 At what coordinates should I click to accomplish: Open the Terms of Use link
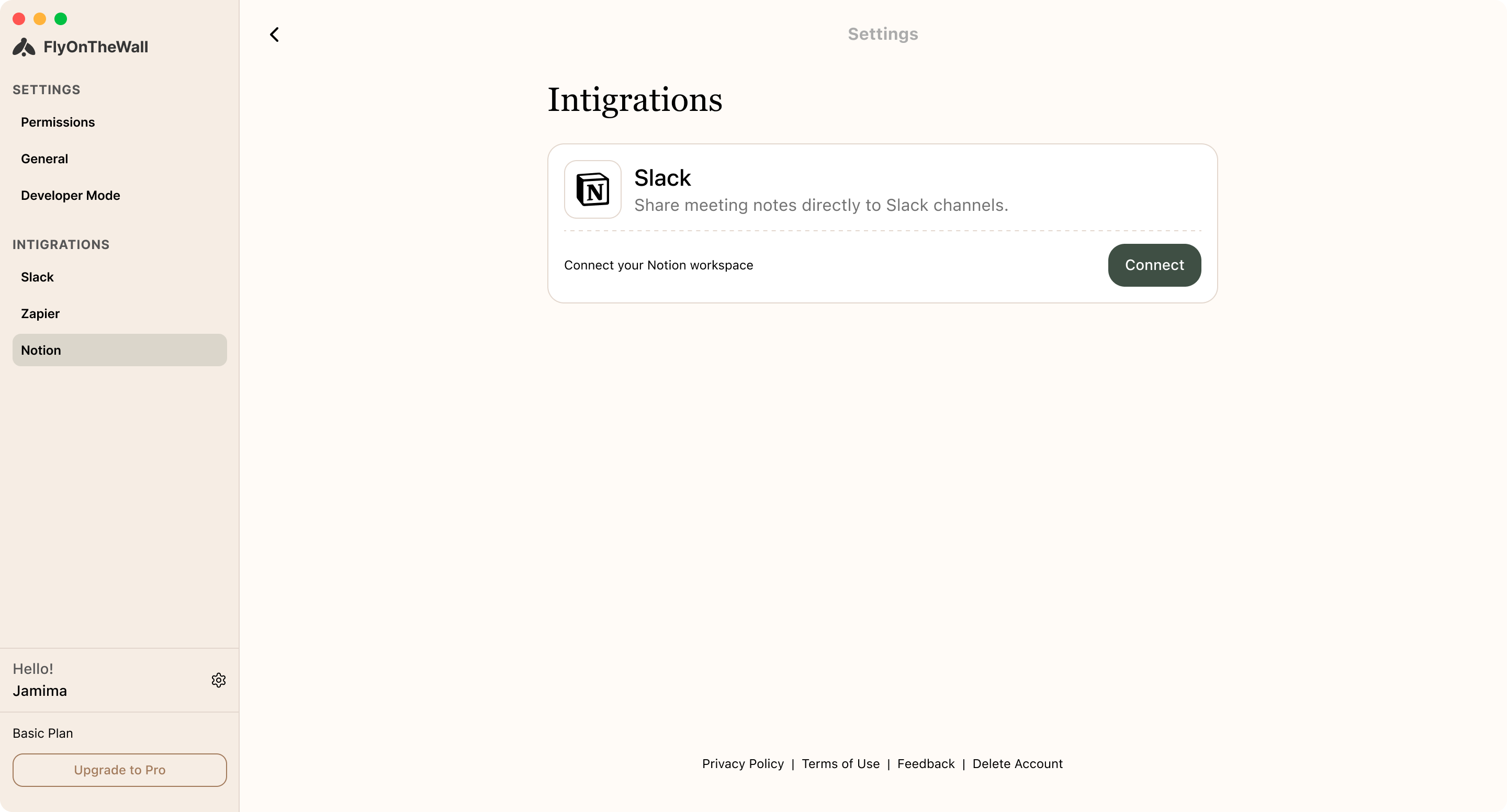pyautogui.click(x=841, y=763)
